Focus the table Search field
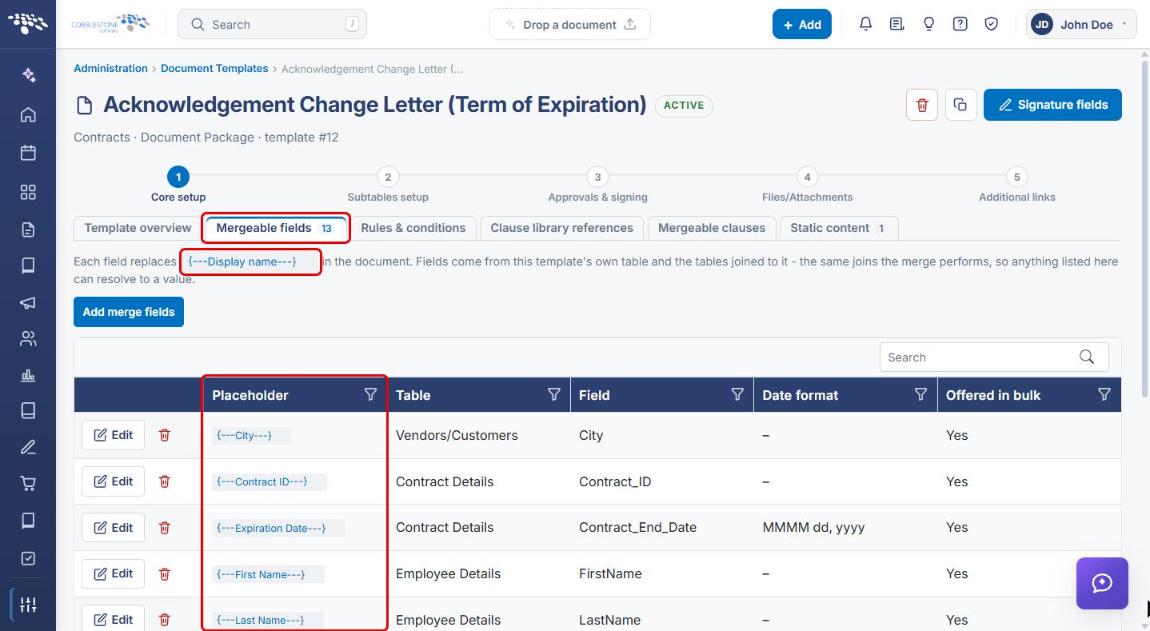This screenshot has width=1150, height=631. (994, 357)
